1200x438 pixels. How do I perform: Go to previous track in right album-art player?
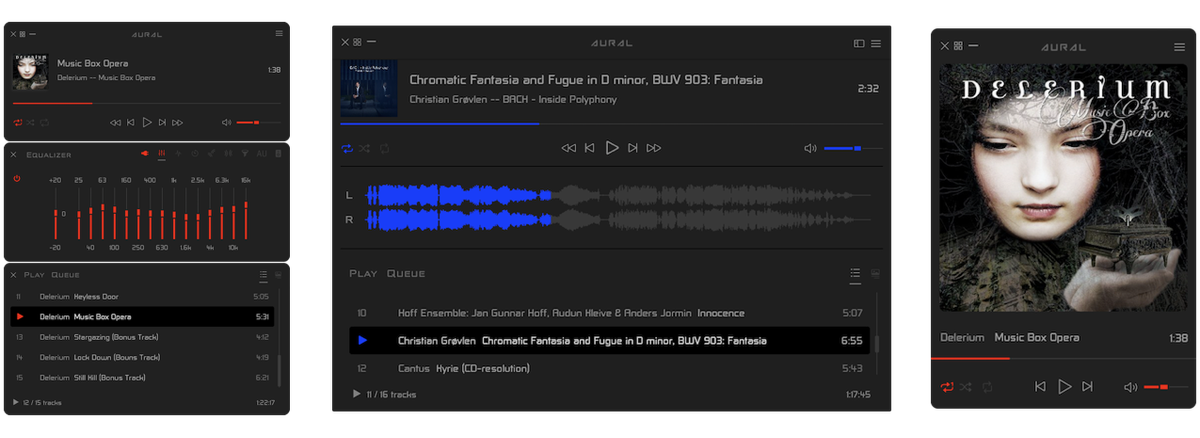point(1040,386)
